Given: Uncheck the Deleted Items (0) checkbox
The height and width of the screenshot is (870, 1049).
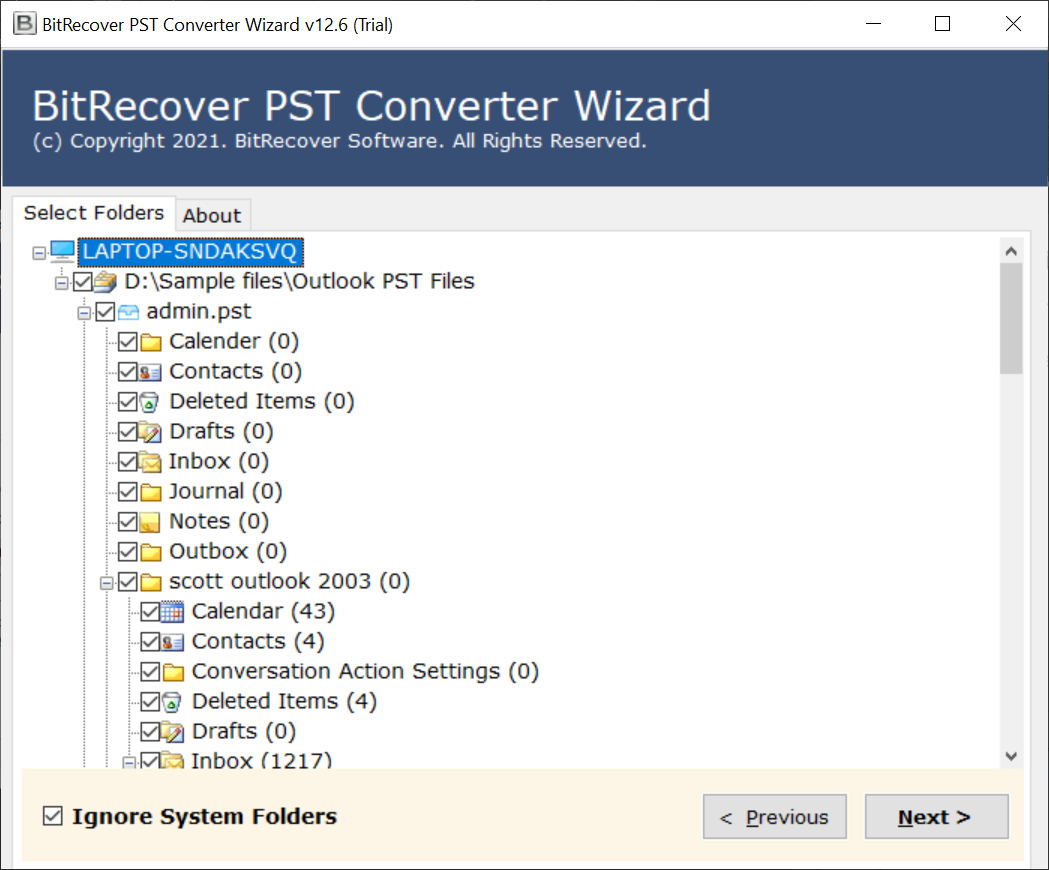Looking at the screenshot, I should point(128,402).
